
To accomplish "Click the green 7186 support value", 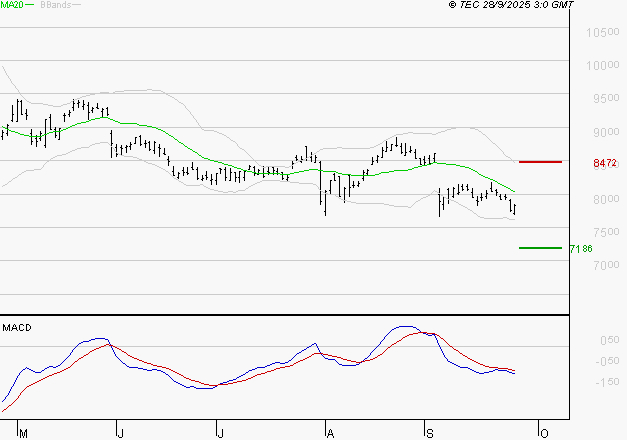I will [581, 249].
